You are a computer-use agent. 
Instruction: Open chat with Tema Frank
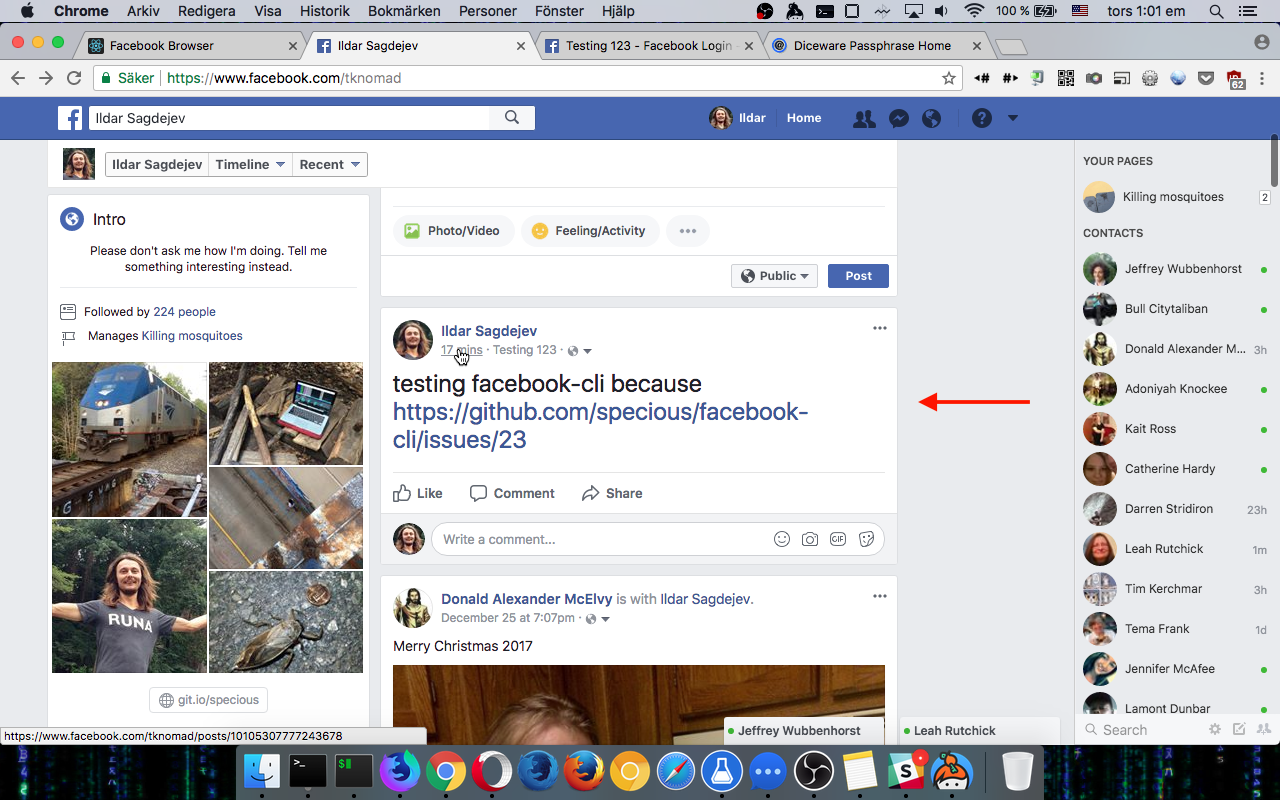coord(1176,629)
